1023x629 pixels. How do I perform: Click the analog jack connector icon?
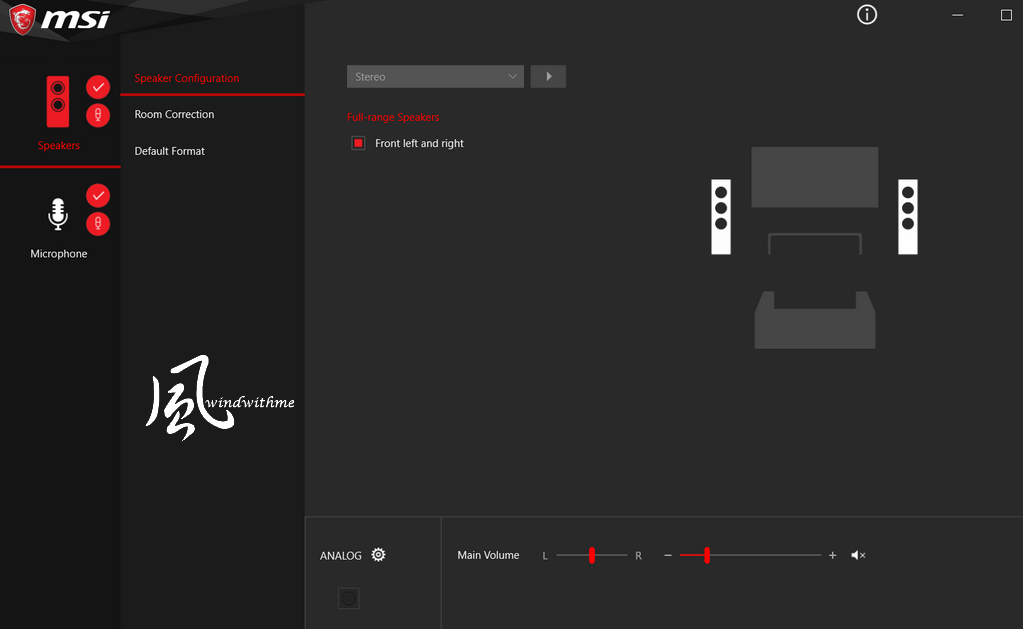point(348,598)
